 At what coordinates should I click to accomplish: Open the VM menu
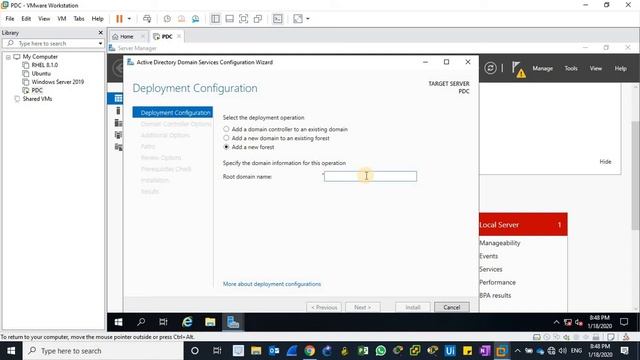[62, 19]
